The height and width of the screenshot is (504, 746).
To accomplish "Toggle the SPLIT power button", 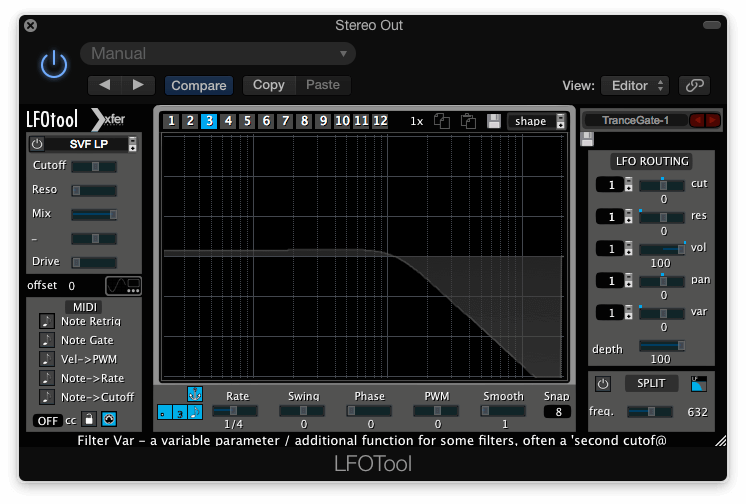I will 603,384.
